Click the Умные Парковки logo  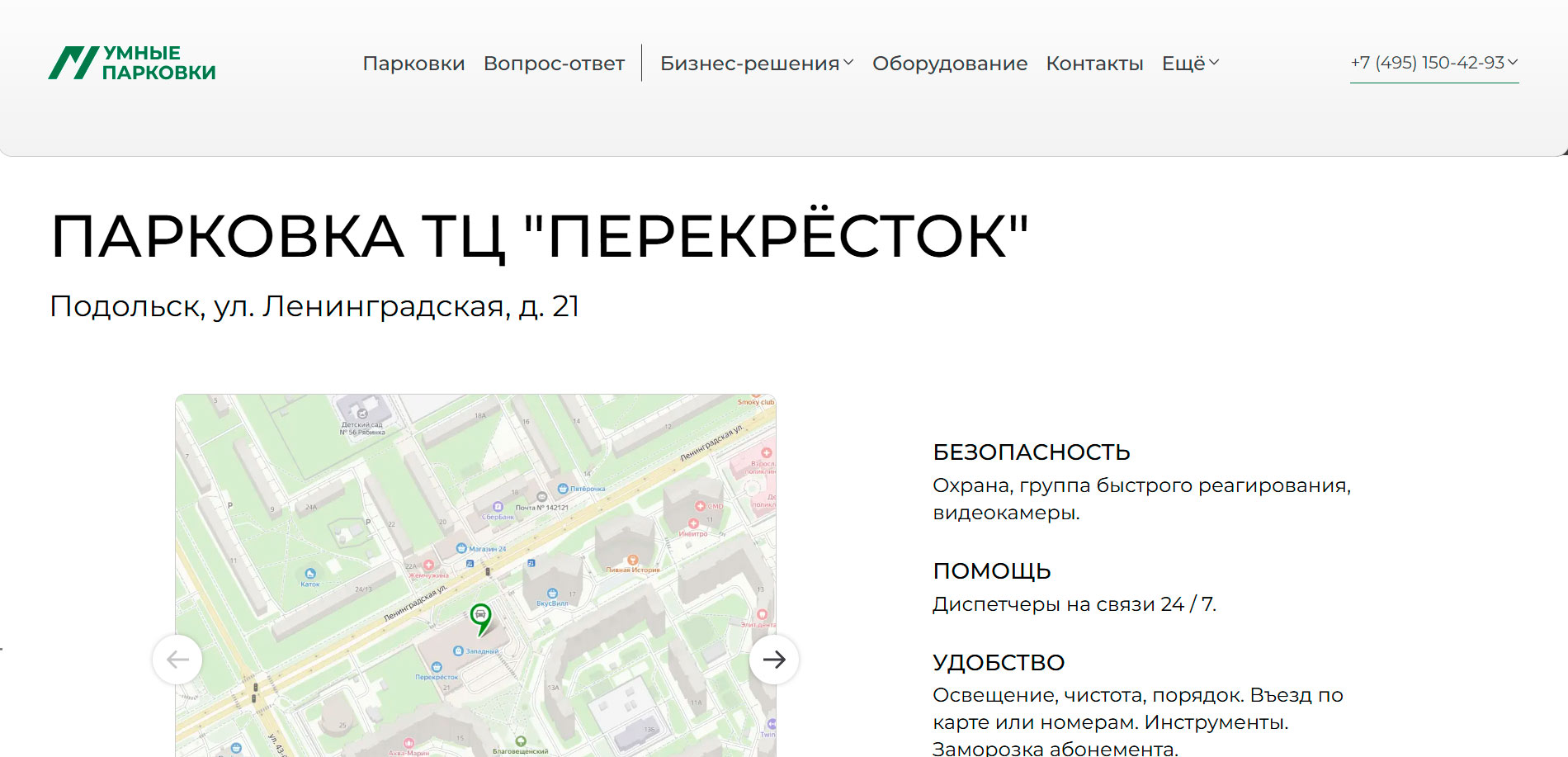[132, 63]
